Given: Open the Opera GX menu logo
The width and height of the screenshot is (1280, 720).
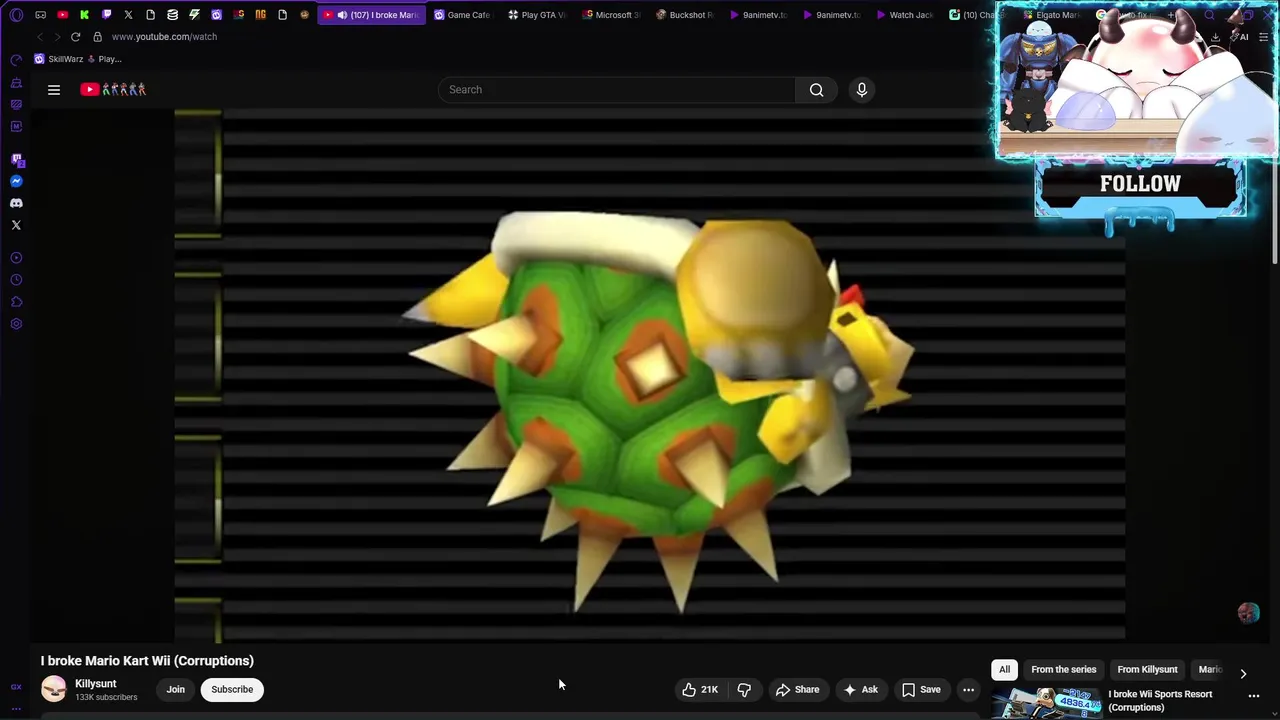Looking at the screenshot, I should point(16,15).
